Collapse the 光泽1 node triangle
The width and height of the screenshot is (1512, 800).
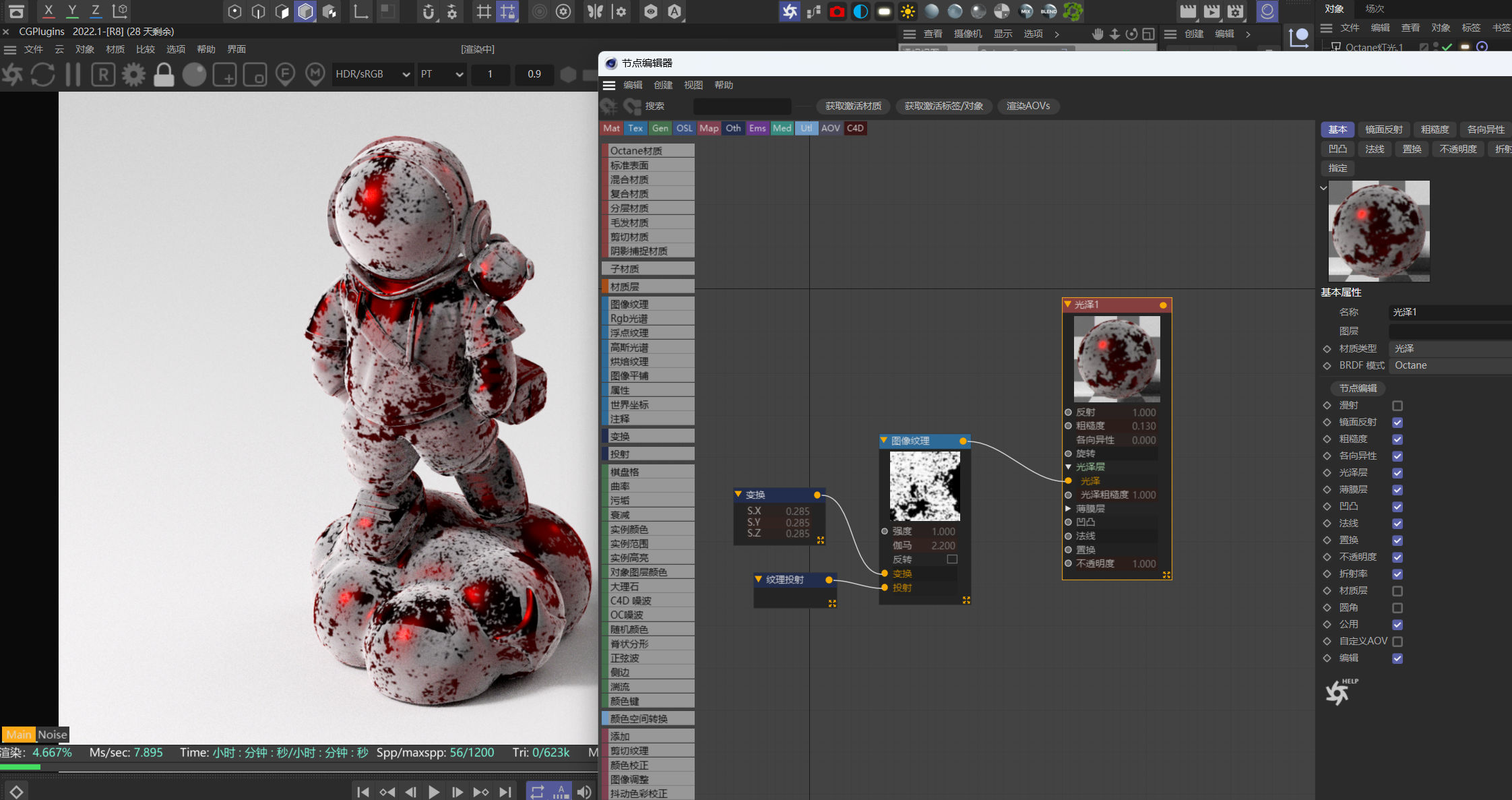coord(1068,305)
